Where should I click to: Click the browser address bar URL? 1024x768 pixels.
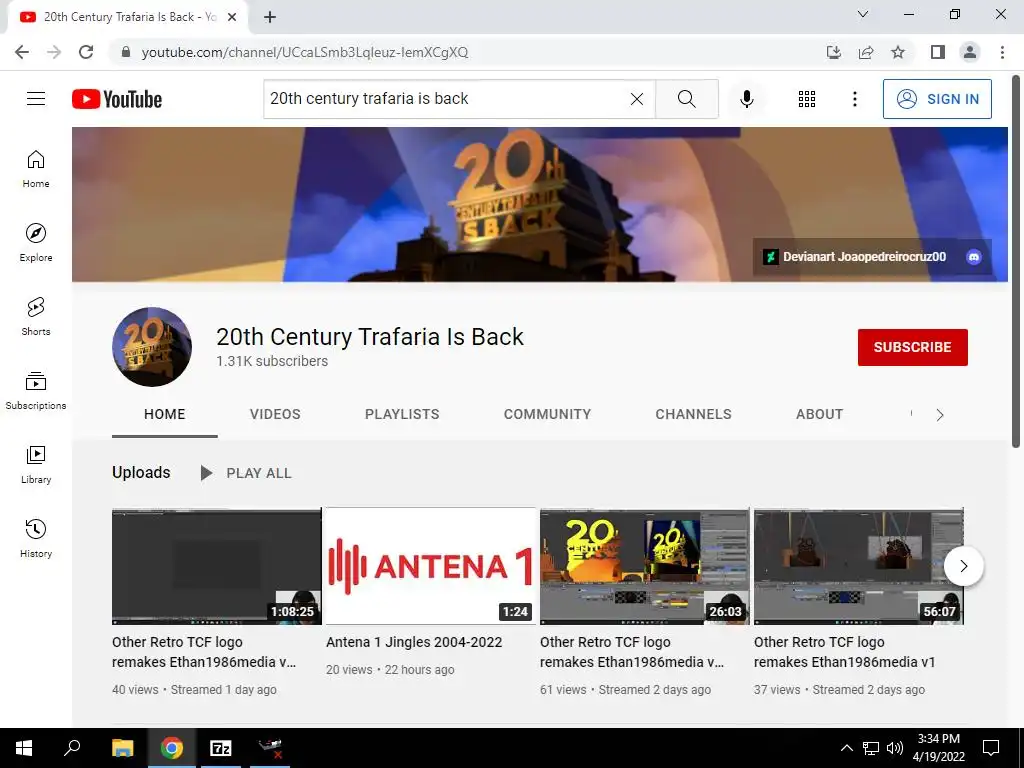[304, 52]
